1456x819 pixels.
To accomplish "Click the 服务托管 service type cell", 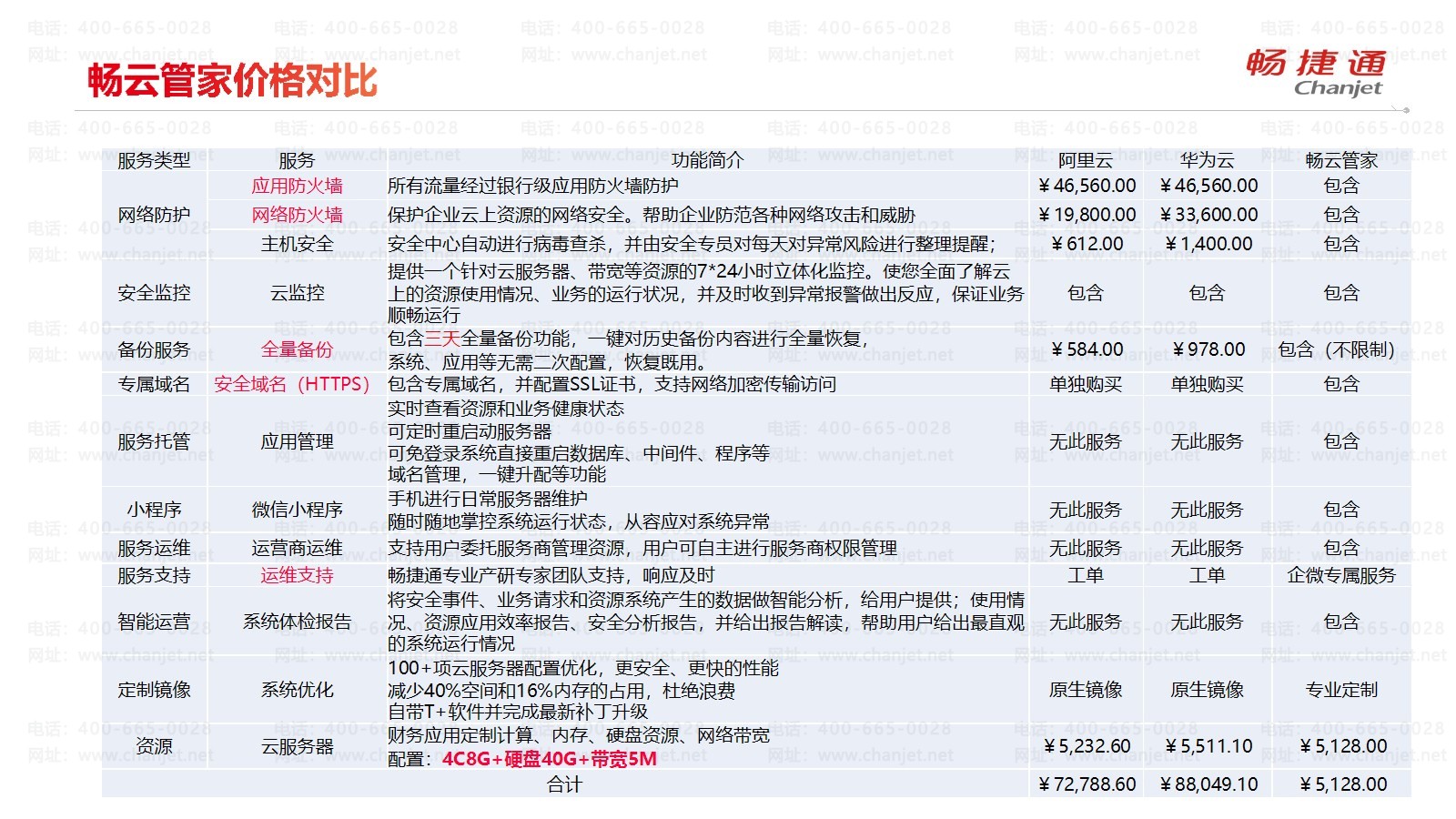I will point(154,442).
